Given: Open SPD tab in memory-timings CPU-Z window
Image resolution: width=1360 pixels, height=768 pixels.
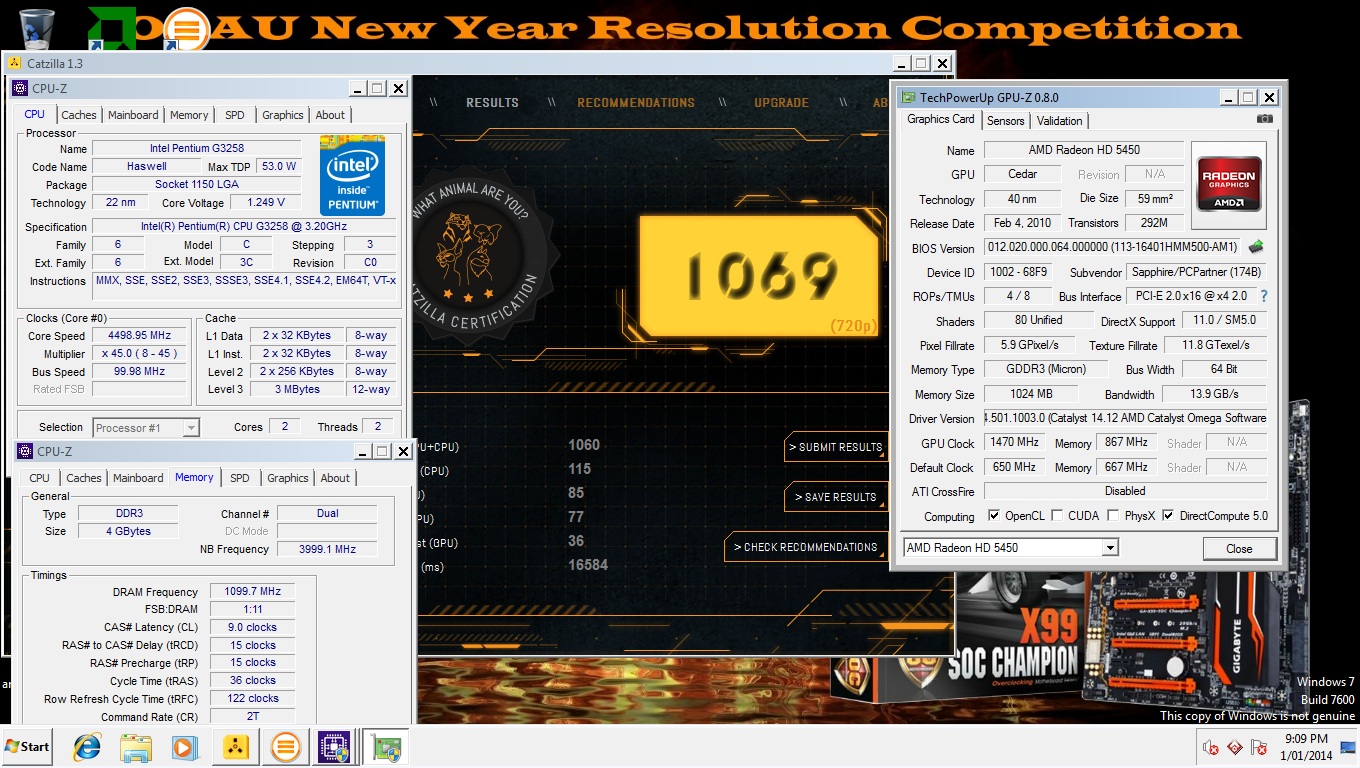Looking at the screenshot, I should coord(240,478).
